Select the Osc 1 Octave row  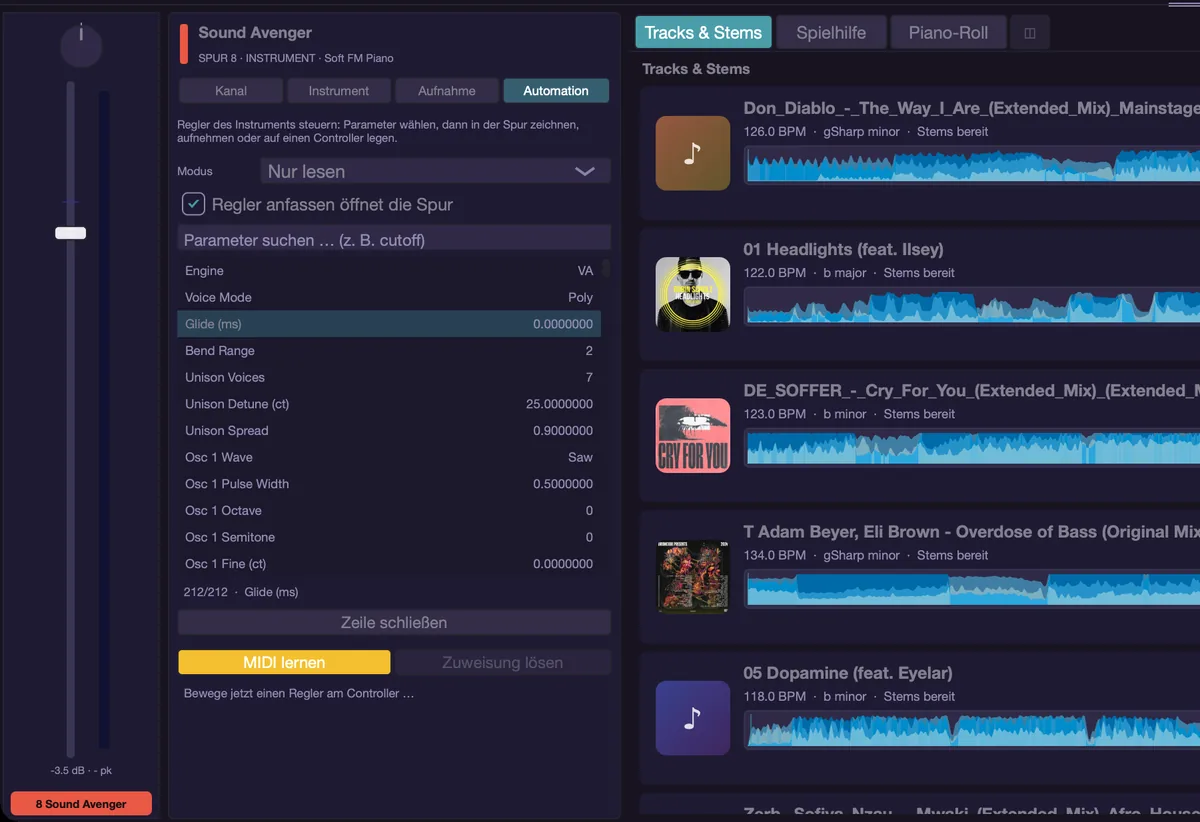coord(389,510)
